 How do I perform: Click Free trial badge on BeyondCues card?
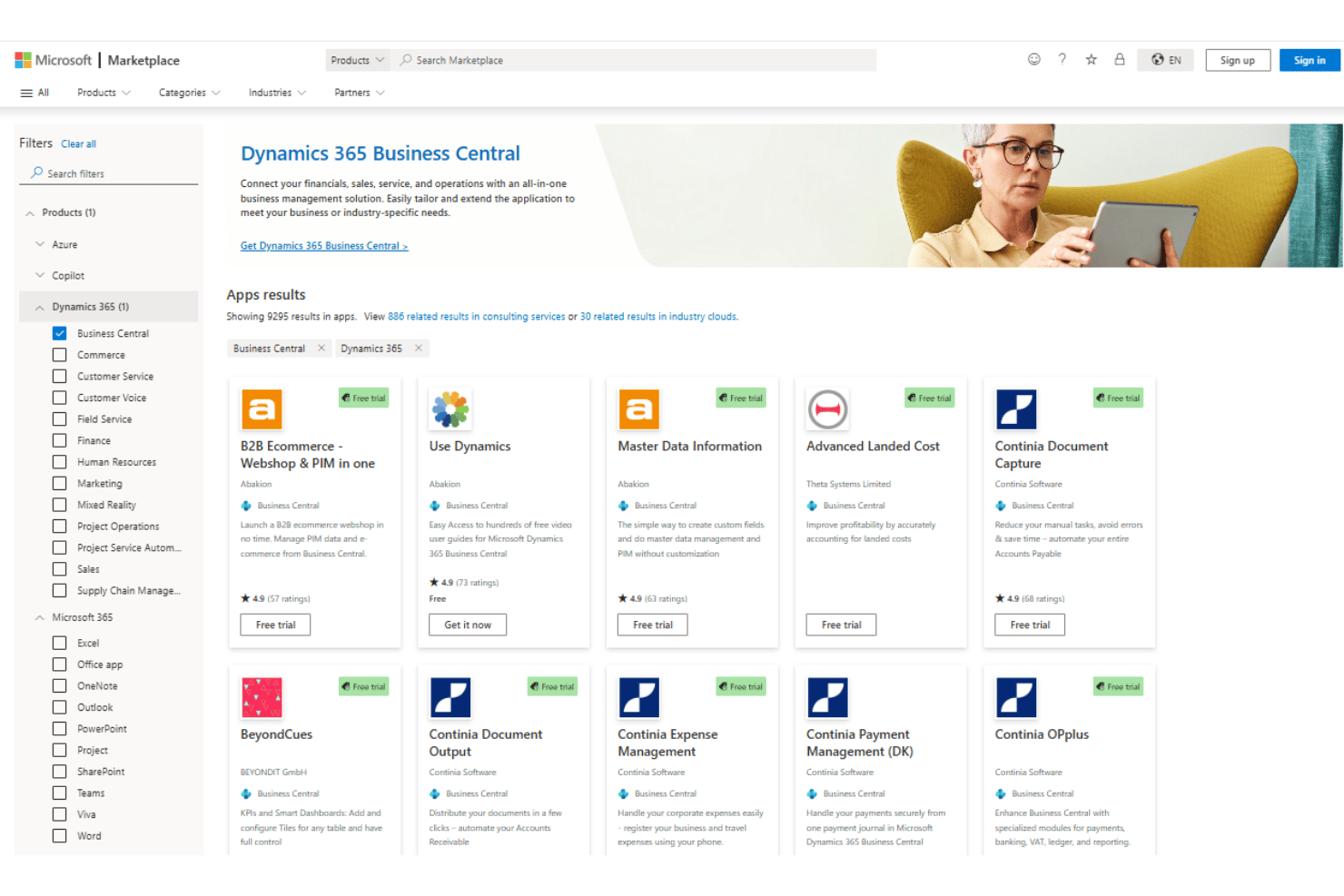[x=364, y=686]
